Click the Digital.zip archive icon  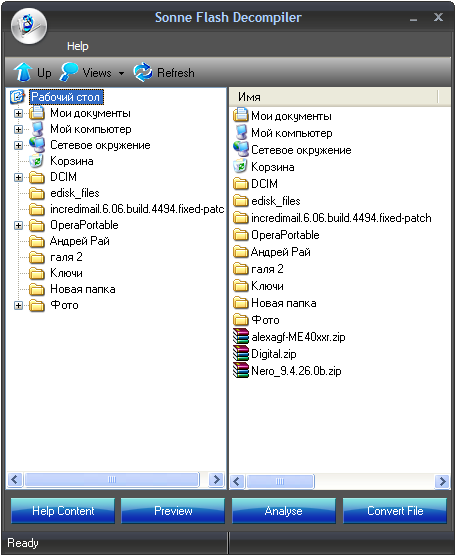tap(241, 354)
